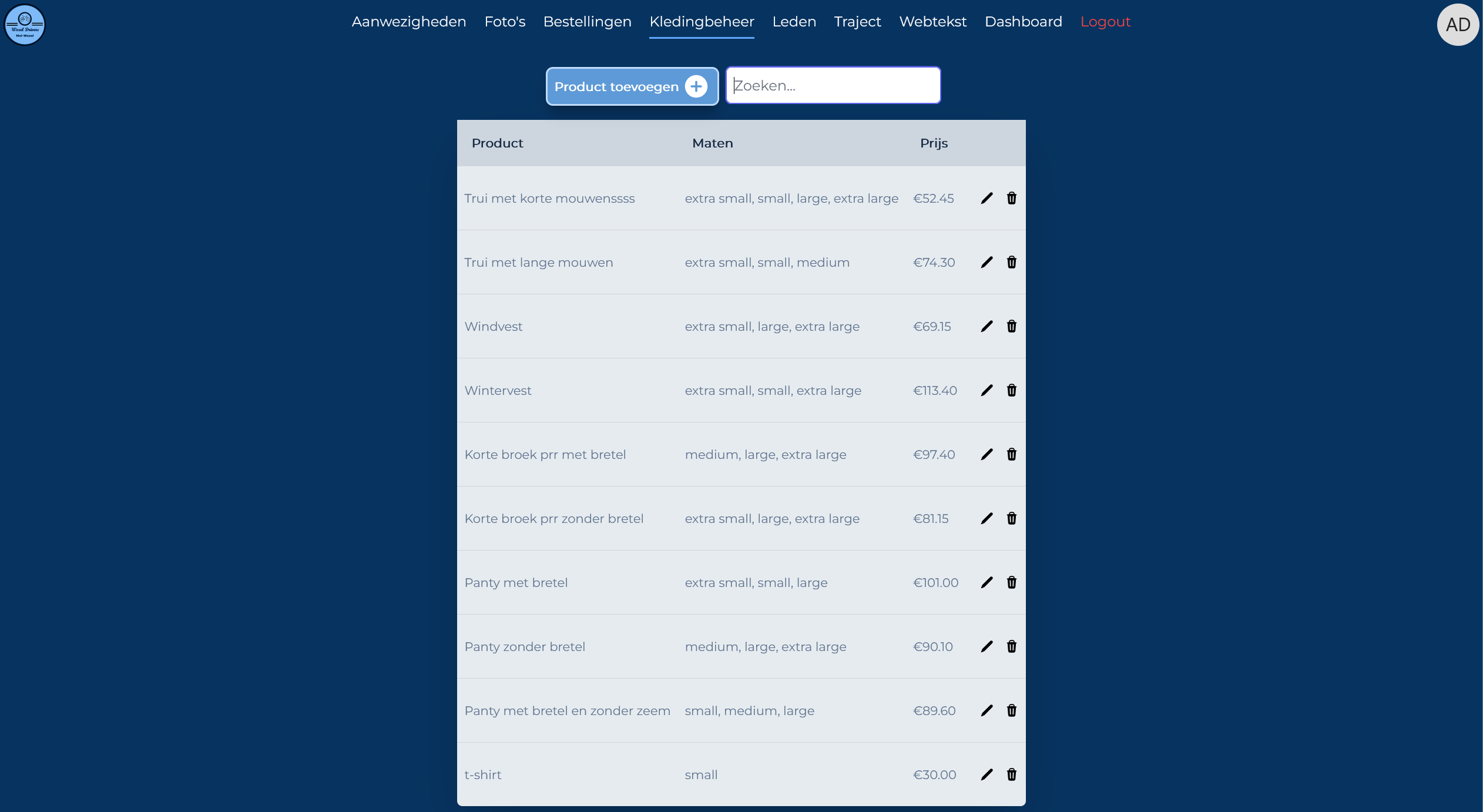
Task: Edit the 'Panty met bretel' row
Action: pyautogui.click(x=987, y=582)
